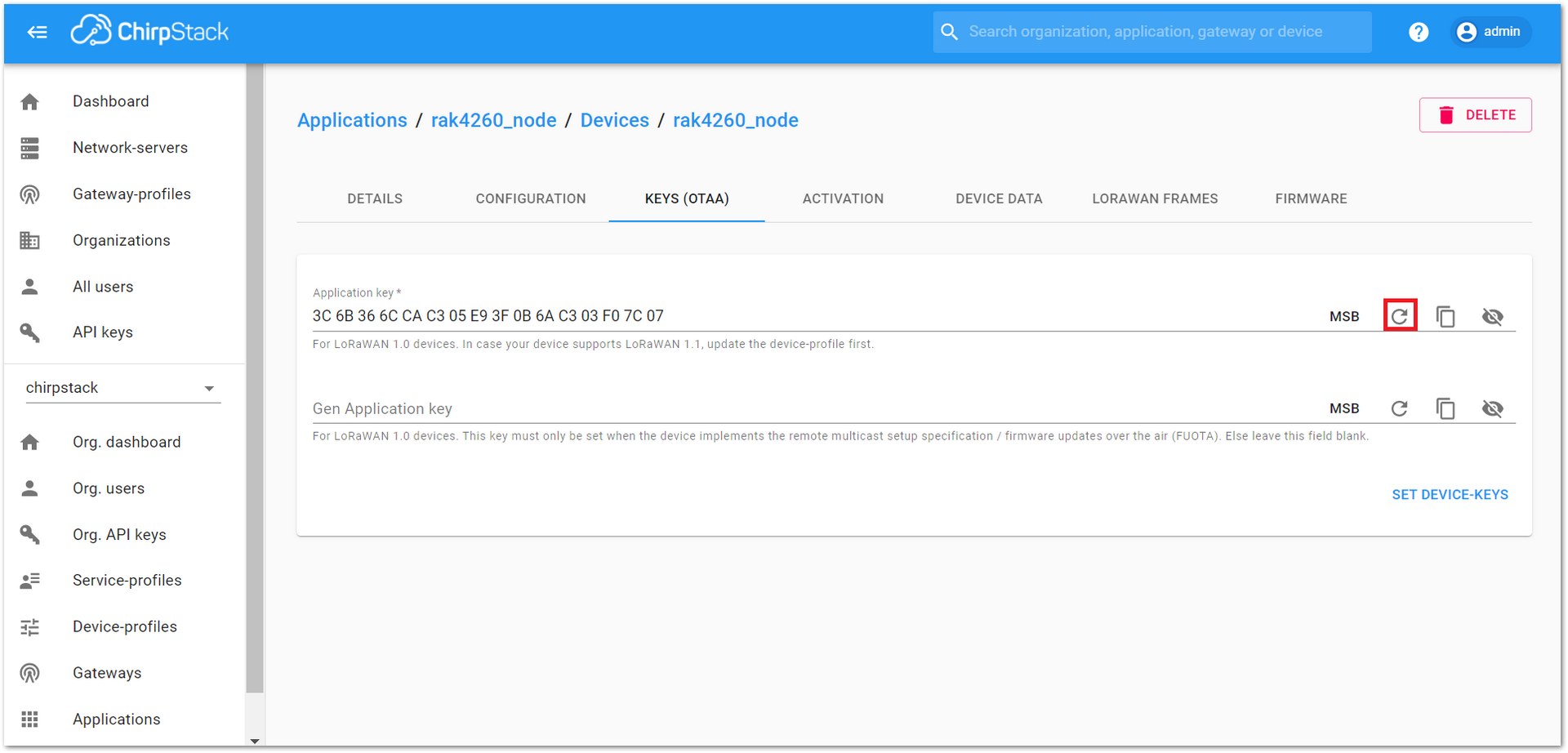Image resolution: width=1568 pixels, height=753 pixels.
Task: Click the Org. users person icon
Action: [30, 488]
